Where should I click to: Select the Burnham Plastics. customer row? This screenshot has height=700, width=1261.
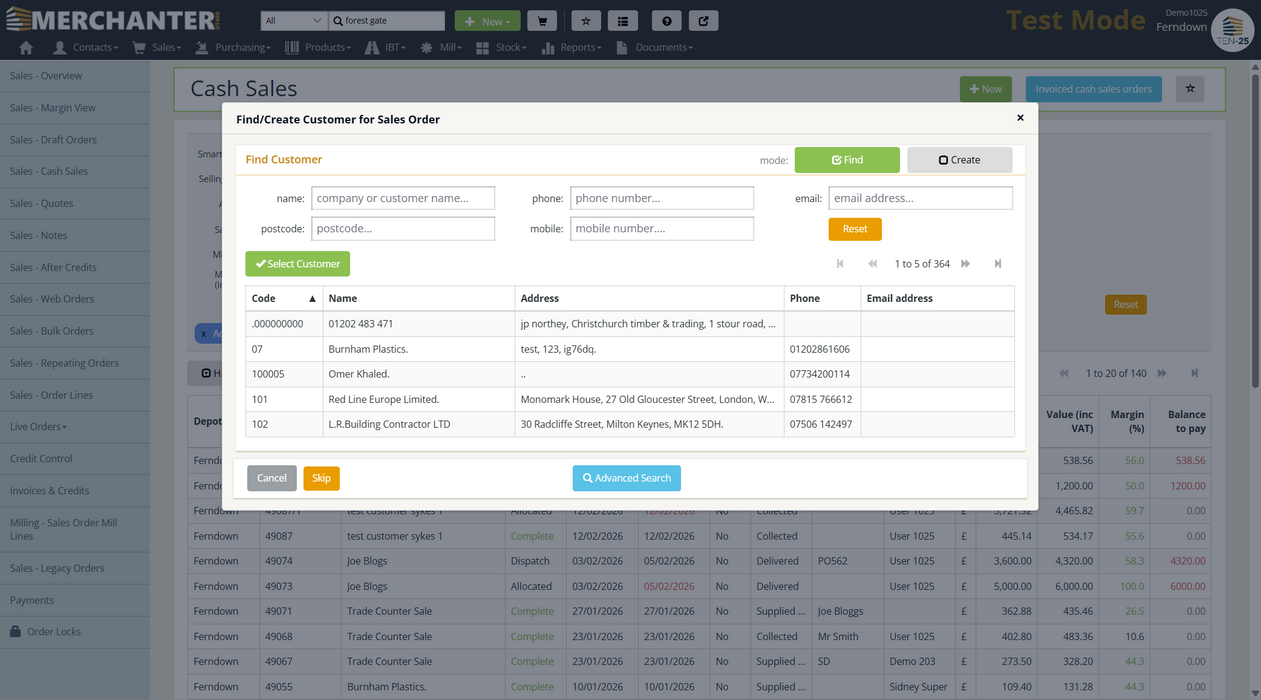click(630, 349)
